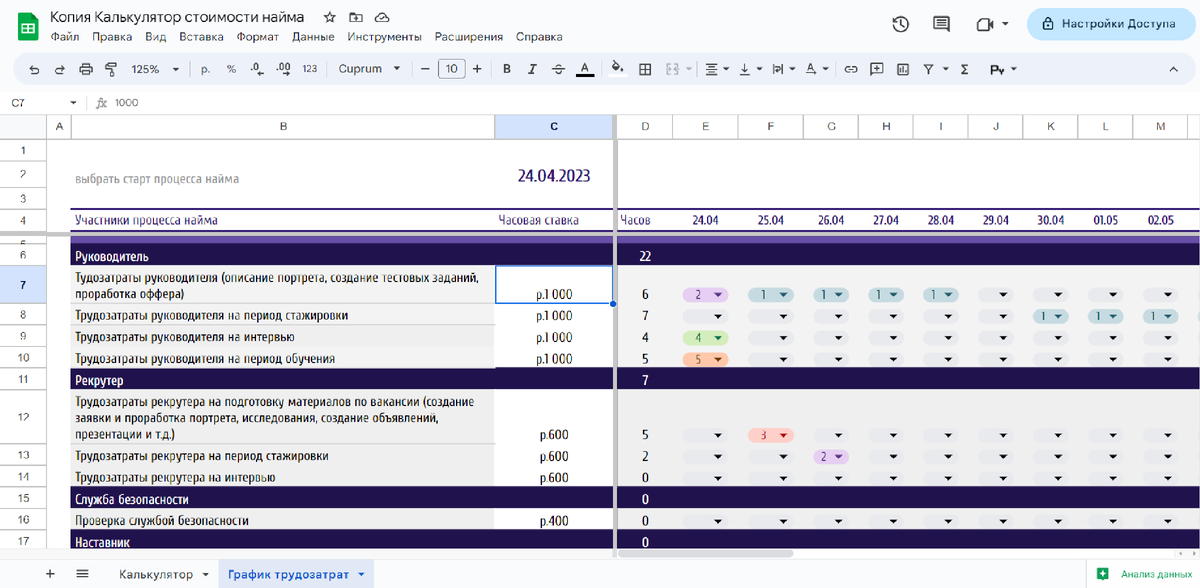The image size is (1200, 588).
Task: Insert a link
Action: [x=851, y=69]
